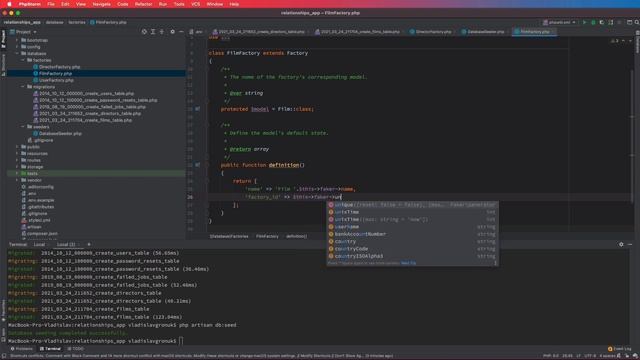Open the PhpStorm application menu
Screen dimensions: 640x360
click(x=30, y=4)
